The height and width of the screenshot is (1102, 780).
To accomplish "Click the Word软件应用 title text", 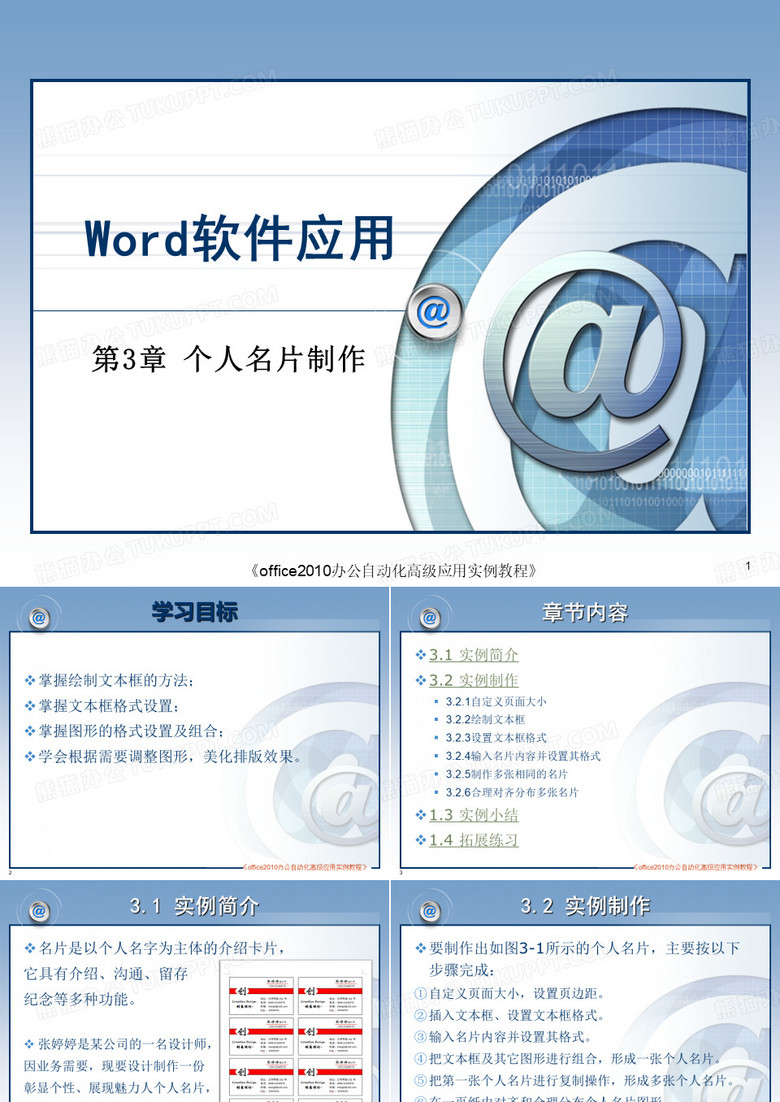I will [239, 239].
